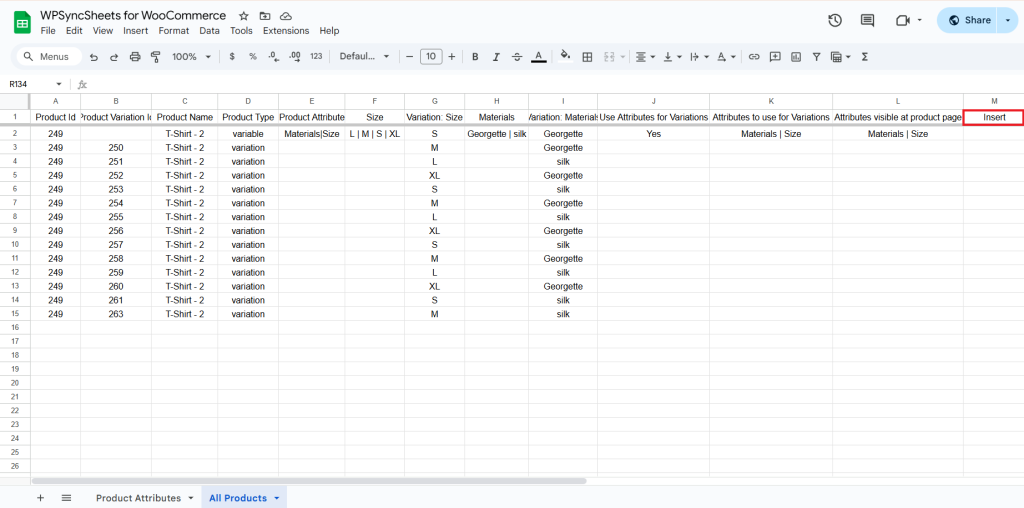This screenshot has width=1024, height=508.
Task: Select column header G
Action: 434,101
